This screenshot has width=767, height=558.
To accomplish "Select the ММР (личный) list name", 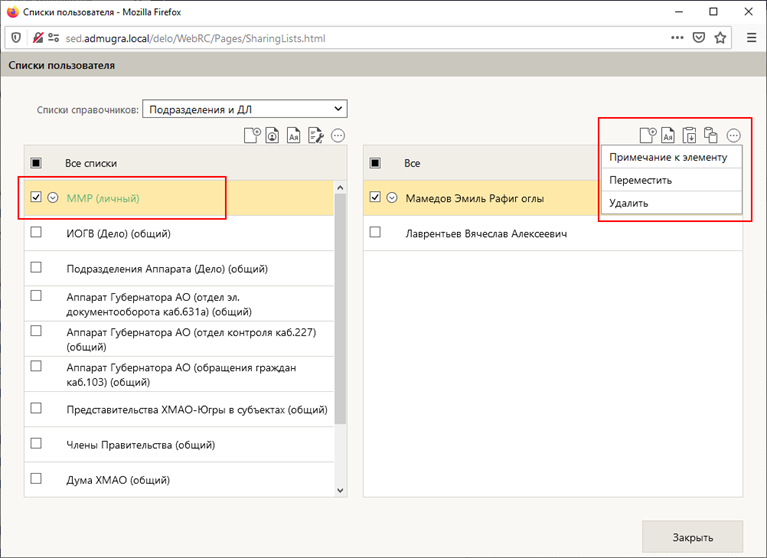I will 103,198.
